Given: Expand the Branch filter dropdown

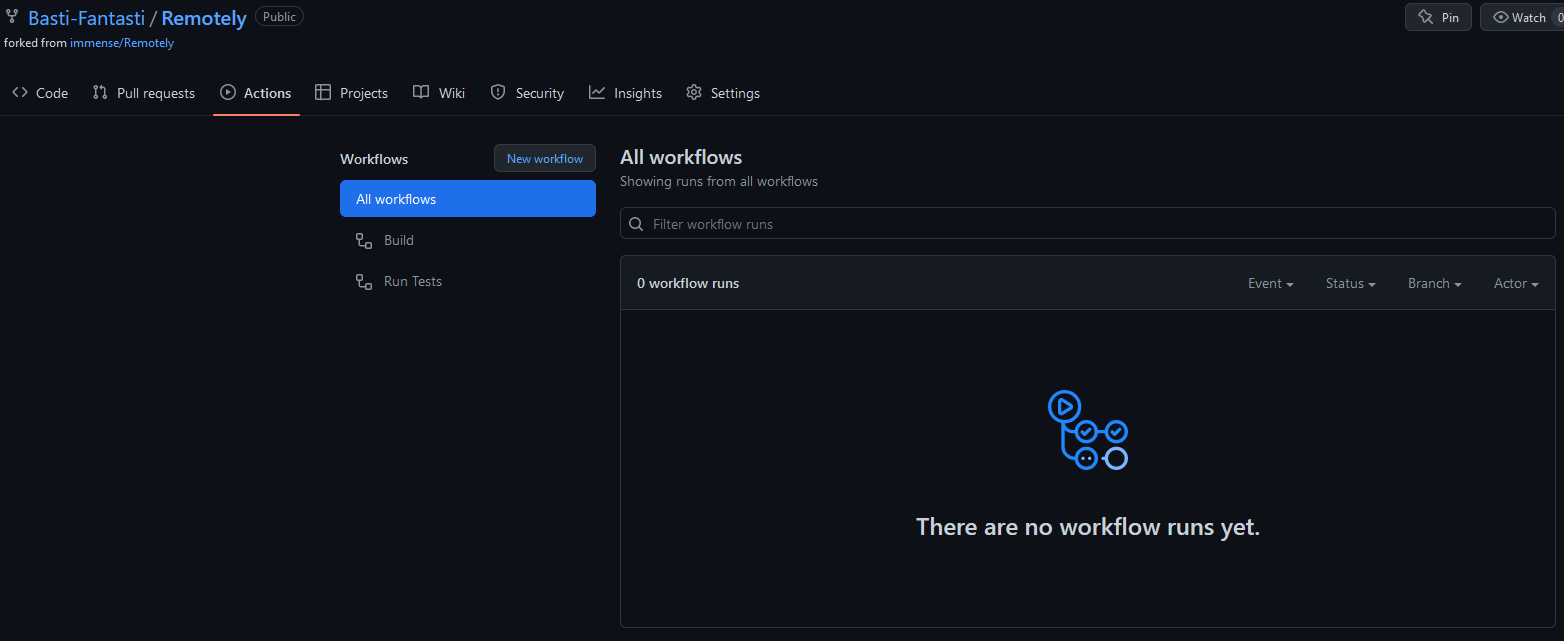Looking at the screenshot, I should click(x=1434, y=283).
